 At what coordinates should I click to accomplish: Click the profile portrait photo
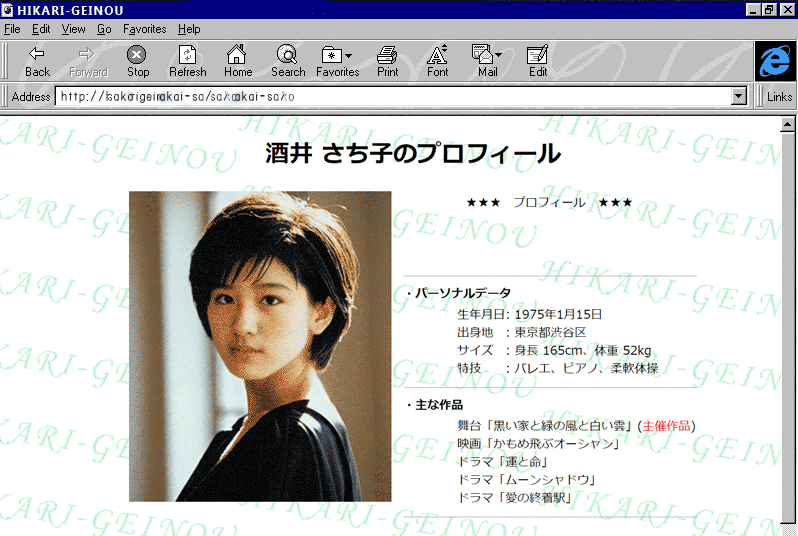tap(260, 346)
